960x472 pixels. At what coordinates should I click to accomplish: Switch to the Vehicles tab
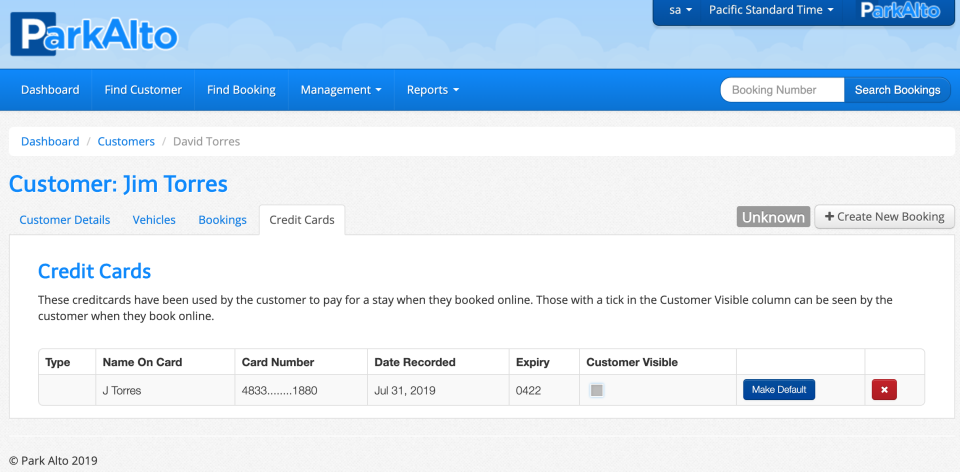(x=154, y=220)
